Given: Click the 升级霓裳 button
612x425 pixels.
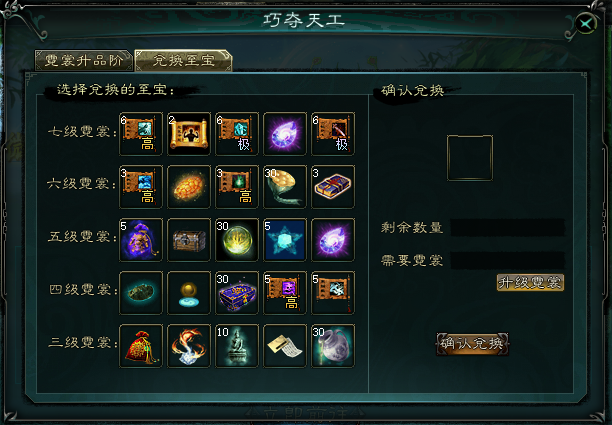Looking at the screenshot, I should [530, 282].
